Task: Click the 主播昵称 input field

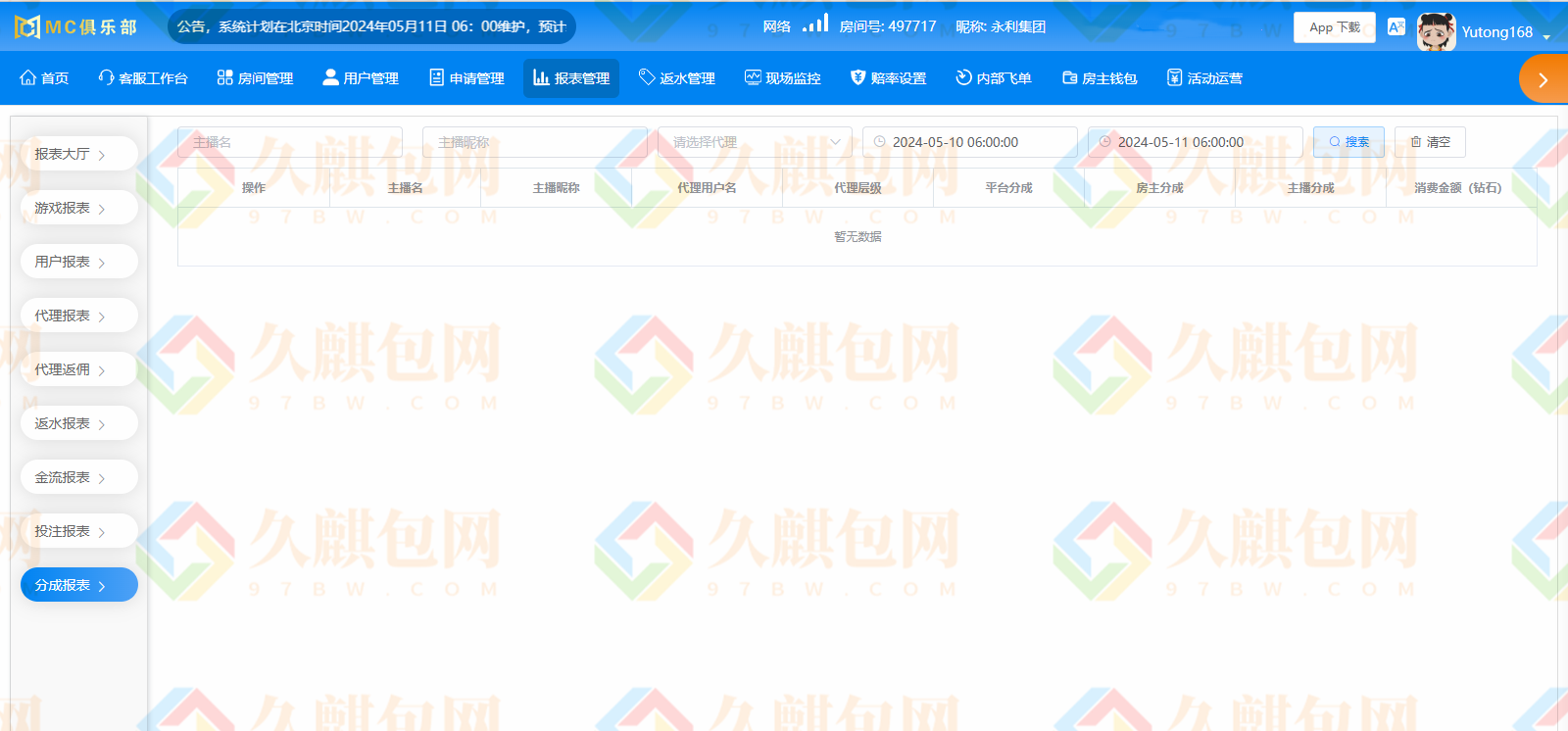Action: pyautogui.click(x=535, y=142)
